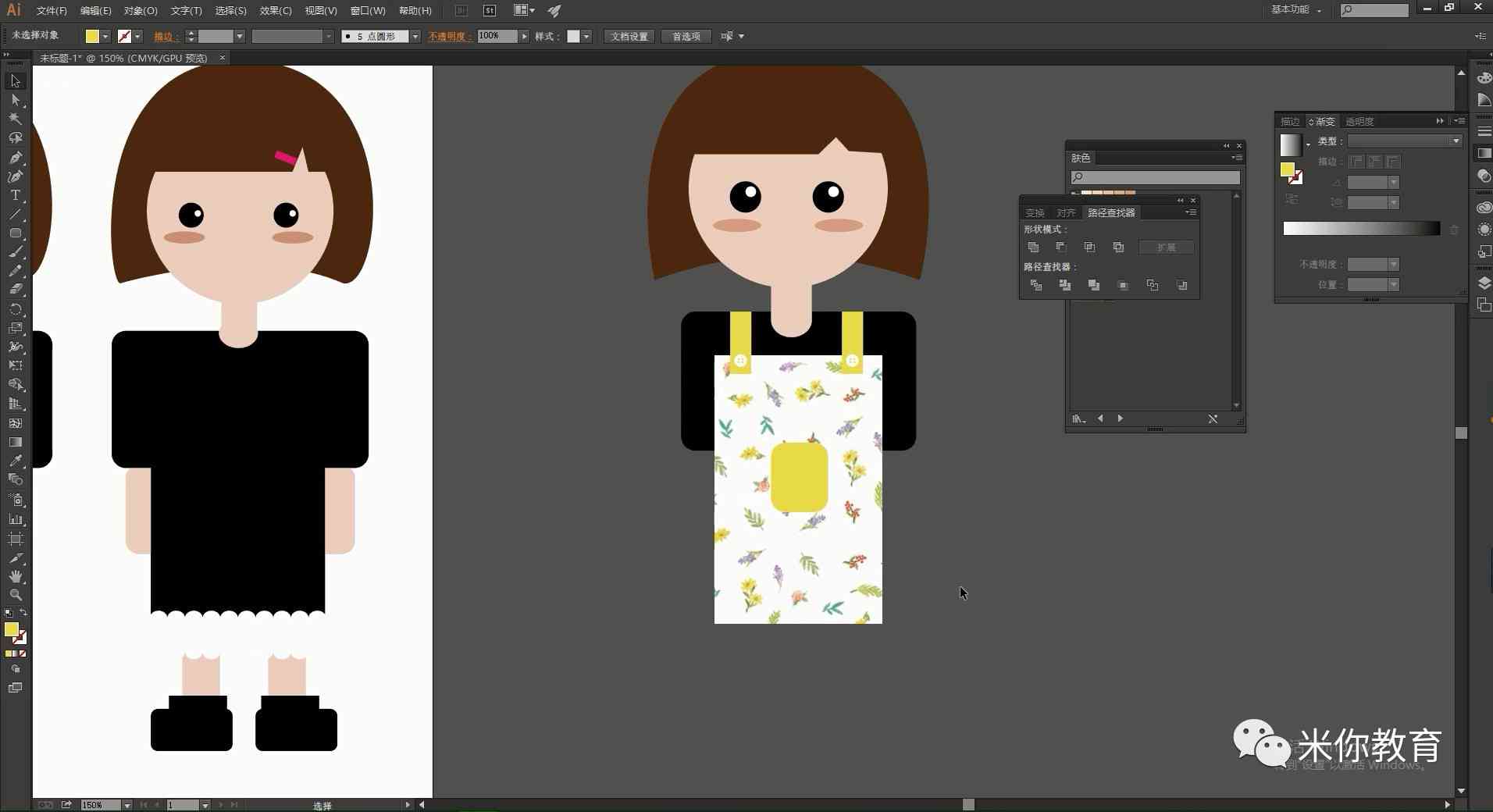This screenshot has height=812, width=1493.
Task: Open Layers panel from right dock
Action: click(x=1484, y=283)
